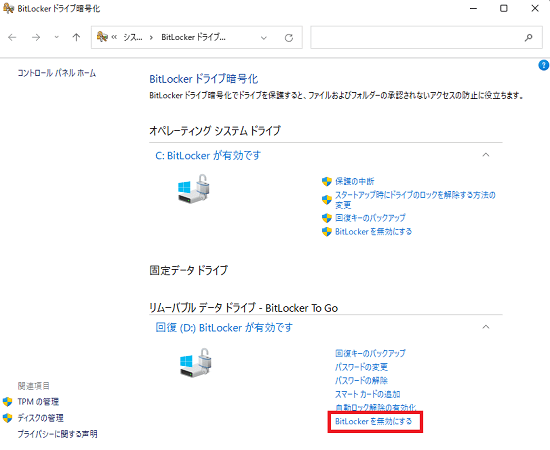Click the D: drive lock icon
This screenshot has width=550, height=450.
coord(196,363)
